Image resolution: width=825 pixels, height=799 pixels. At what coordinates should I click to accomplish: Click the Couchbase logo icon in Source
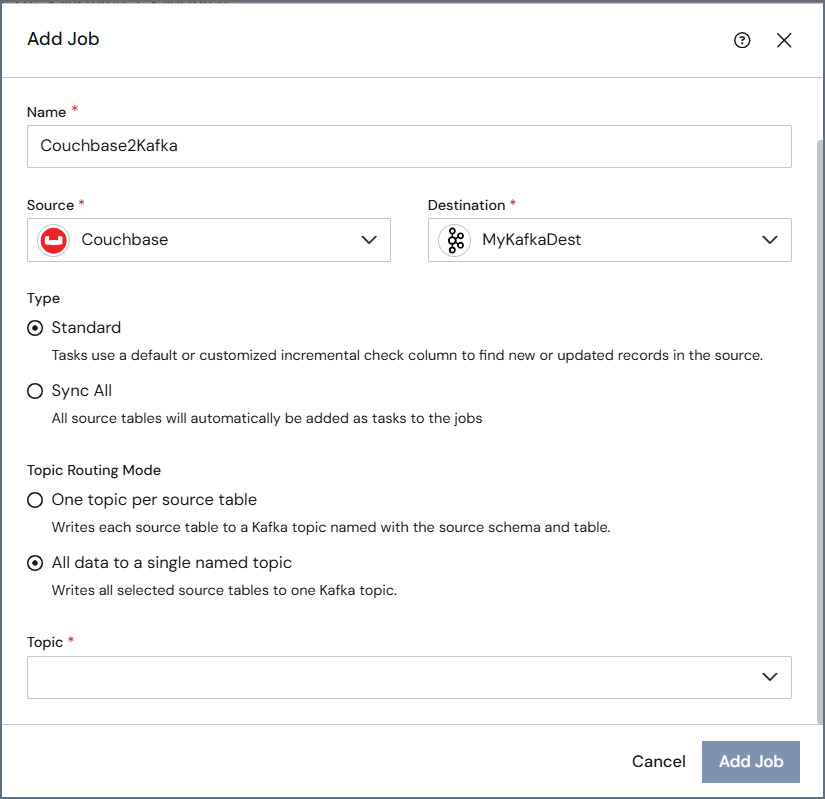click(53, 240)
